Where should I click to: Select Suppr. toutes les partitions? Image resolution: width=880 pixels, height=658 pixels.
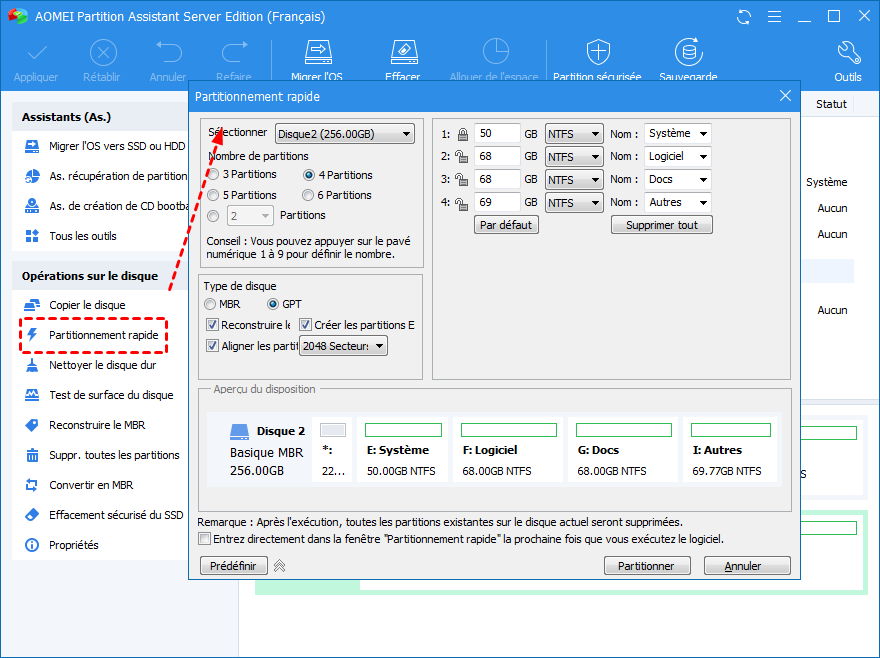click(x=102, y=455)
